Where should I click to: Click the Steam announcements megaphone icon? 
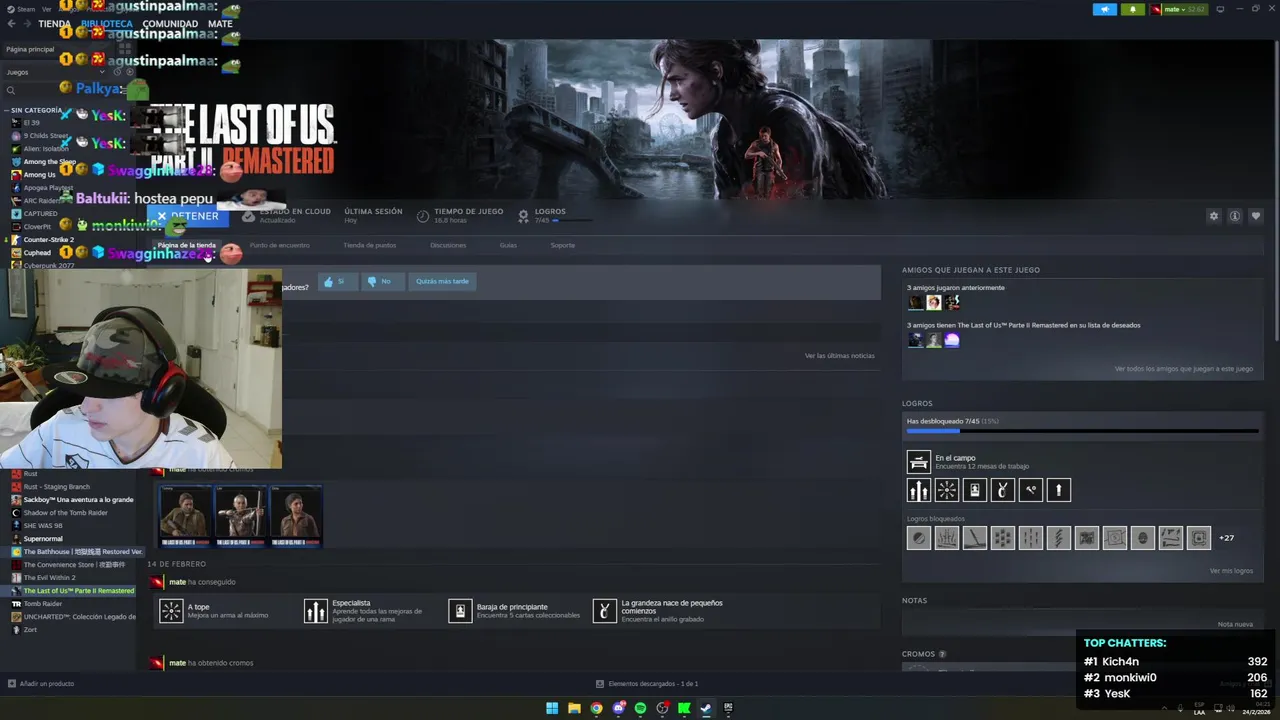click(1105, 9)
